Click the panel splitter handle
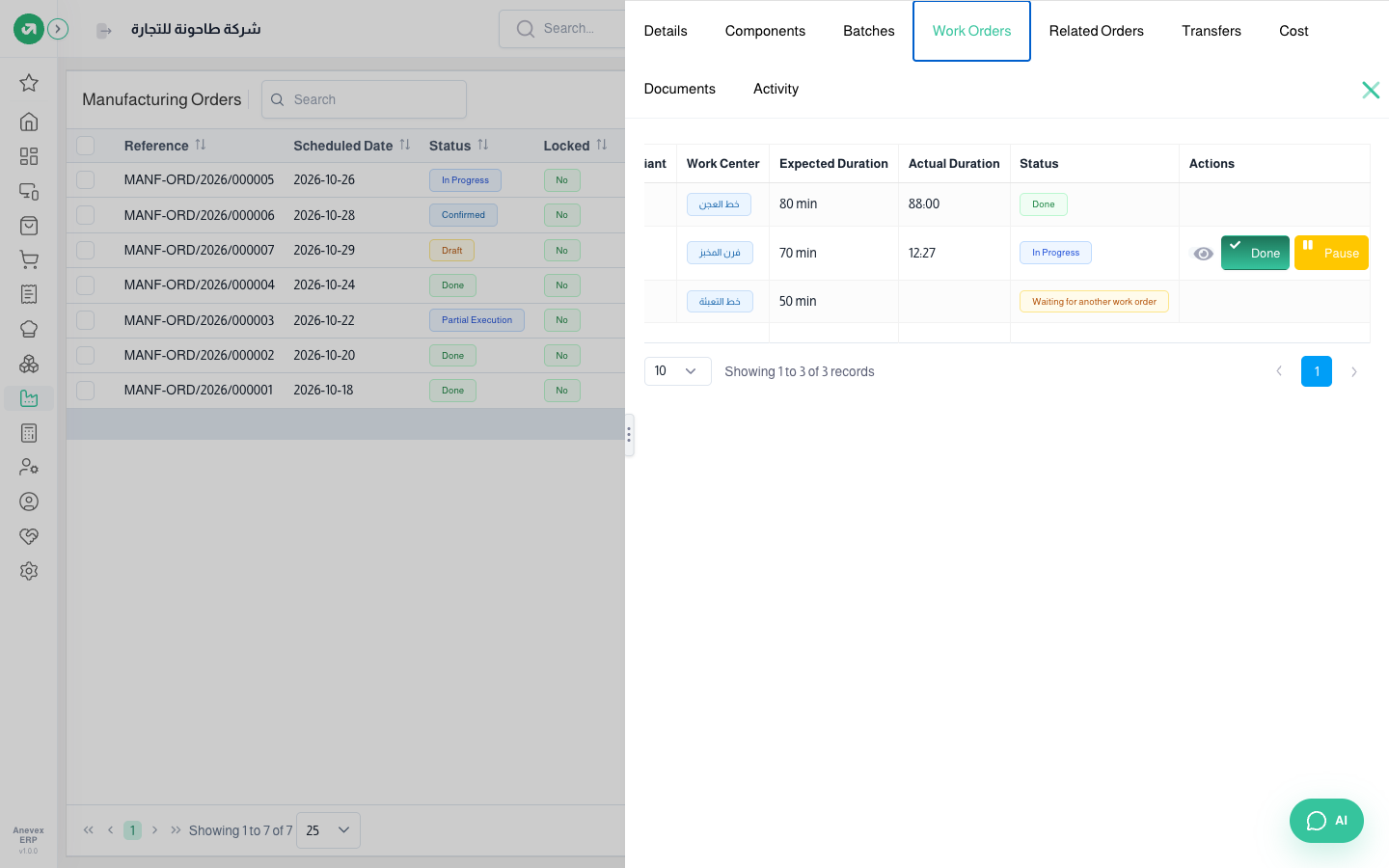 point(629,435)
